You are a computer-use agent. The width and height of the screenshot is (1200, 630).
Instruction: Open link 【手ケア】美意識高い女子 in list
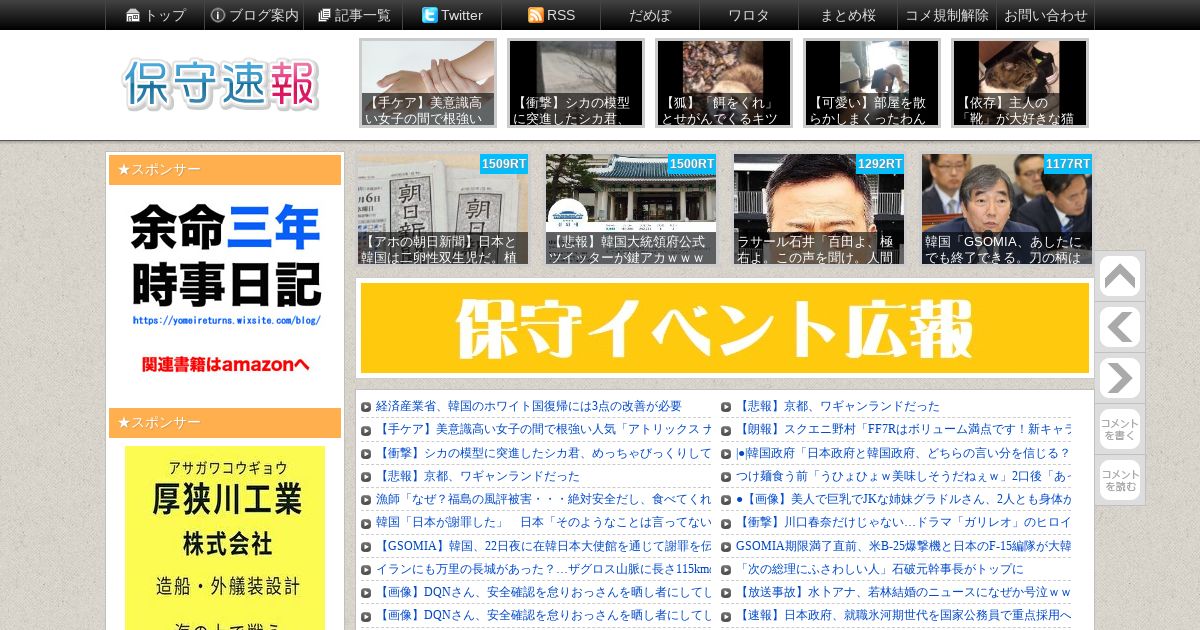pos(543,429)
